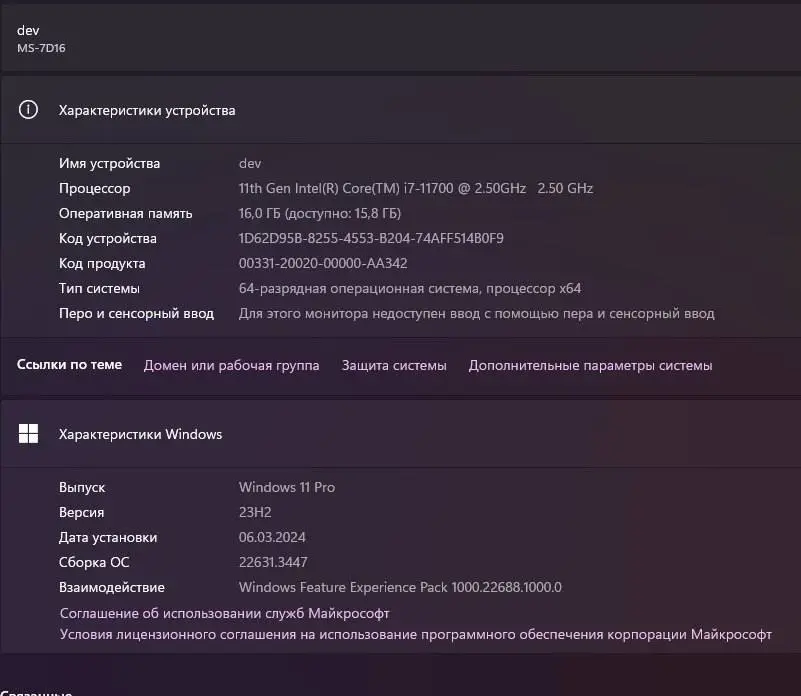
Task: Click the Перо и сенсорный ввод label
Action: (x=136, y=313)
